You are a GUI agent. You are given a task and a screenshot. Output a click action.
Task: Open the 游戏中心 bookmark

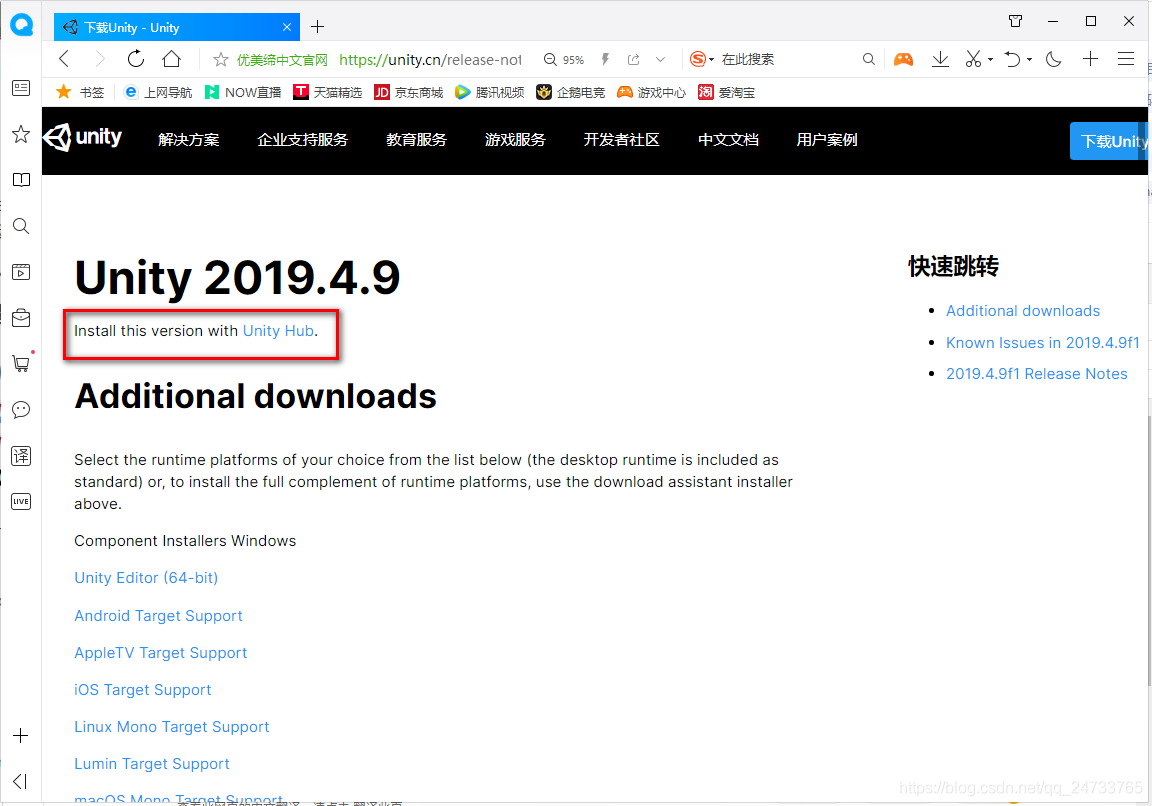pyautogui.click(x=652, y=93)
